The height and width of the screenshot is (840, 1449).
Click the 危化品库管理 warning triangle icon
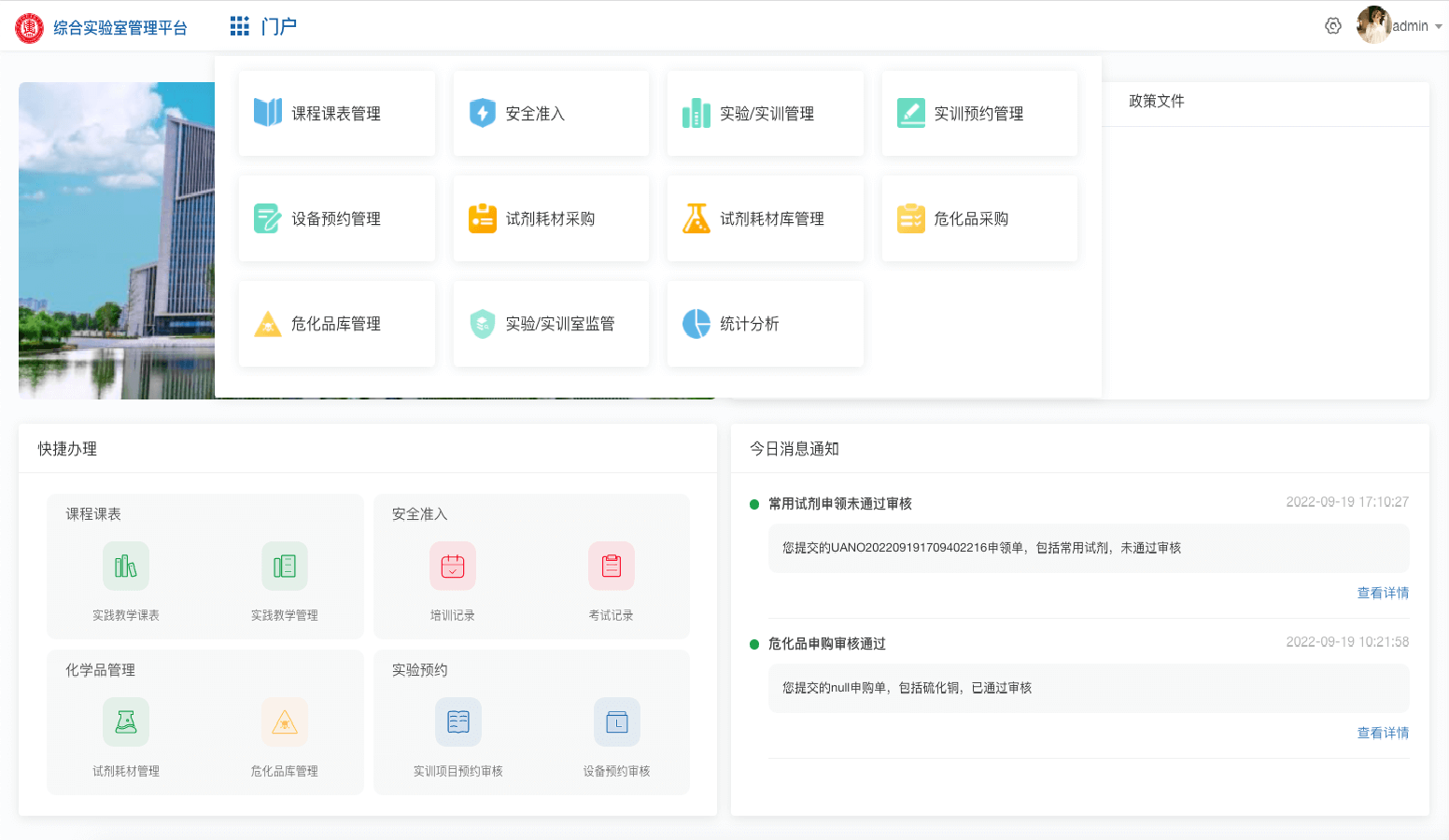pyautogui.click(x=268, y=324)
